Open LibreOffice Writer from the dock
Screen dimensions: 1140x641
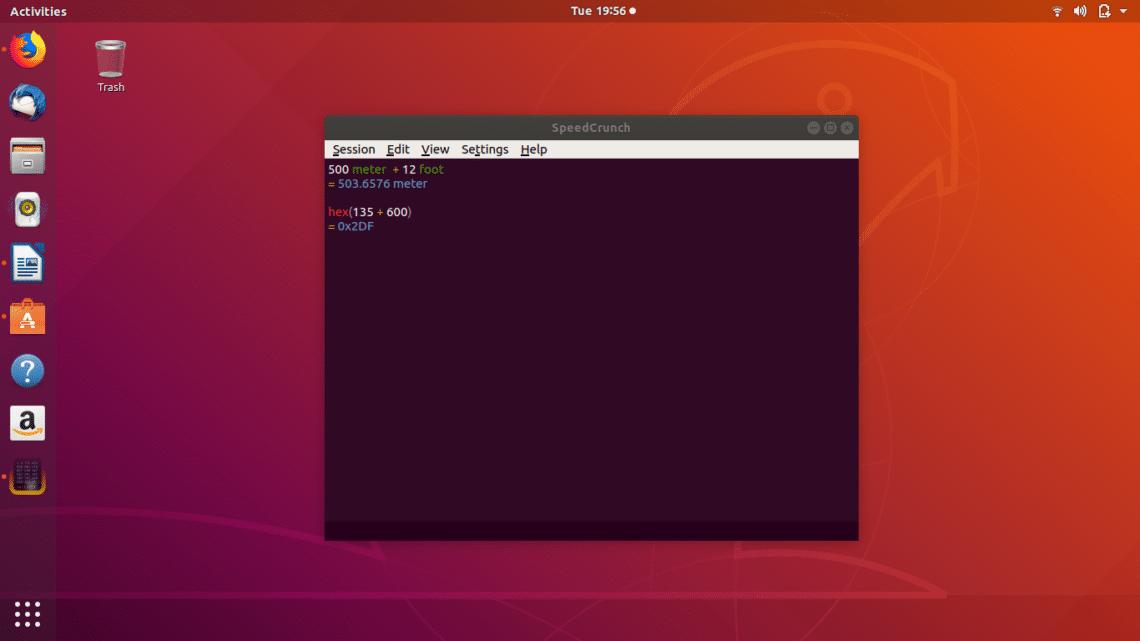pos(27,263)
